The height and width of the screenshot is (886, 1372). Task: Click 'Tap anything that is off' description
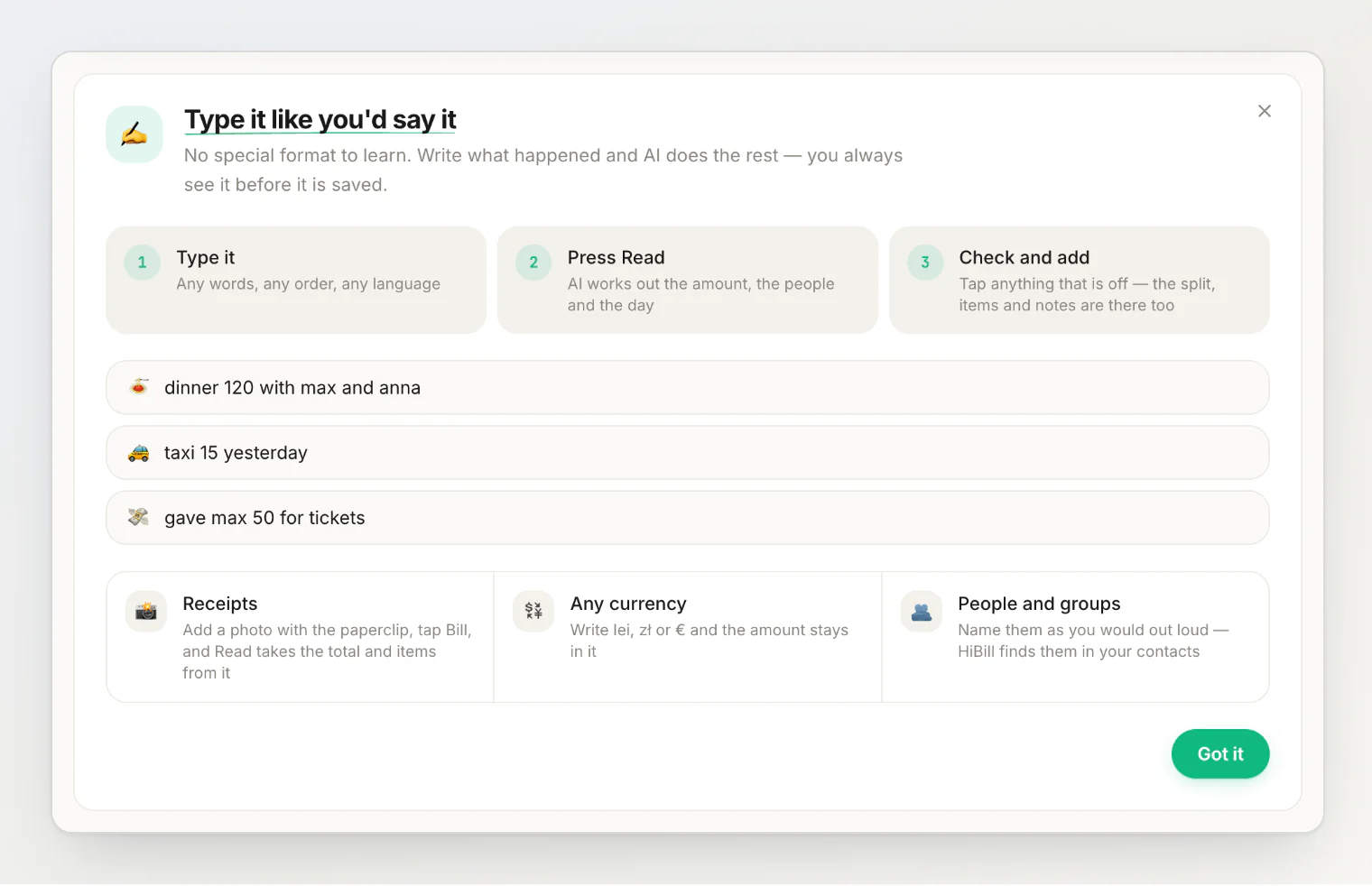[x=1087, y=295]
